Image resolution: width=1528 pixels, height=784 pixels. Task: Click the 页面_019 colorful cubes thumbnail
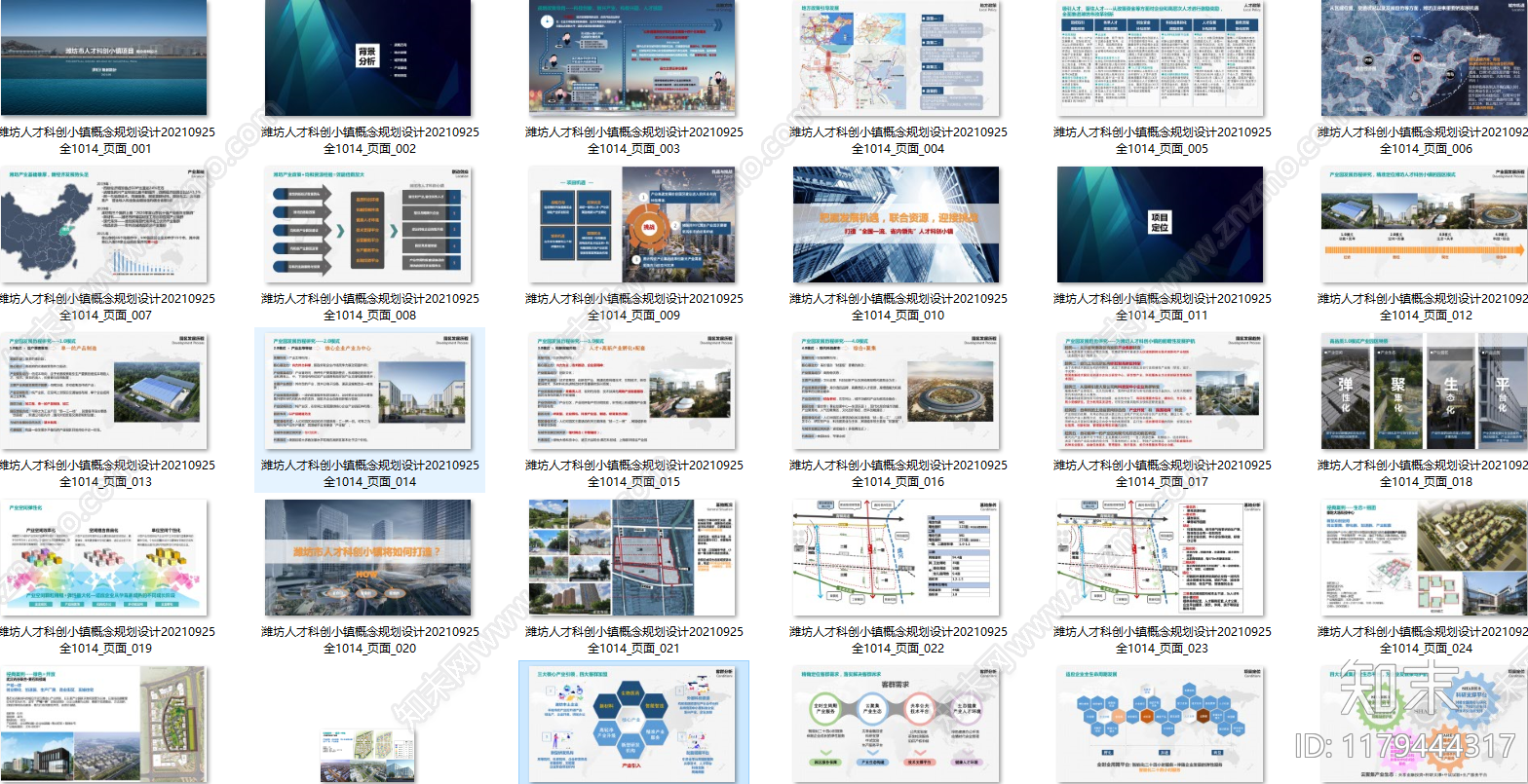coord(103,558)
